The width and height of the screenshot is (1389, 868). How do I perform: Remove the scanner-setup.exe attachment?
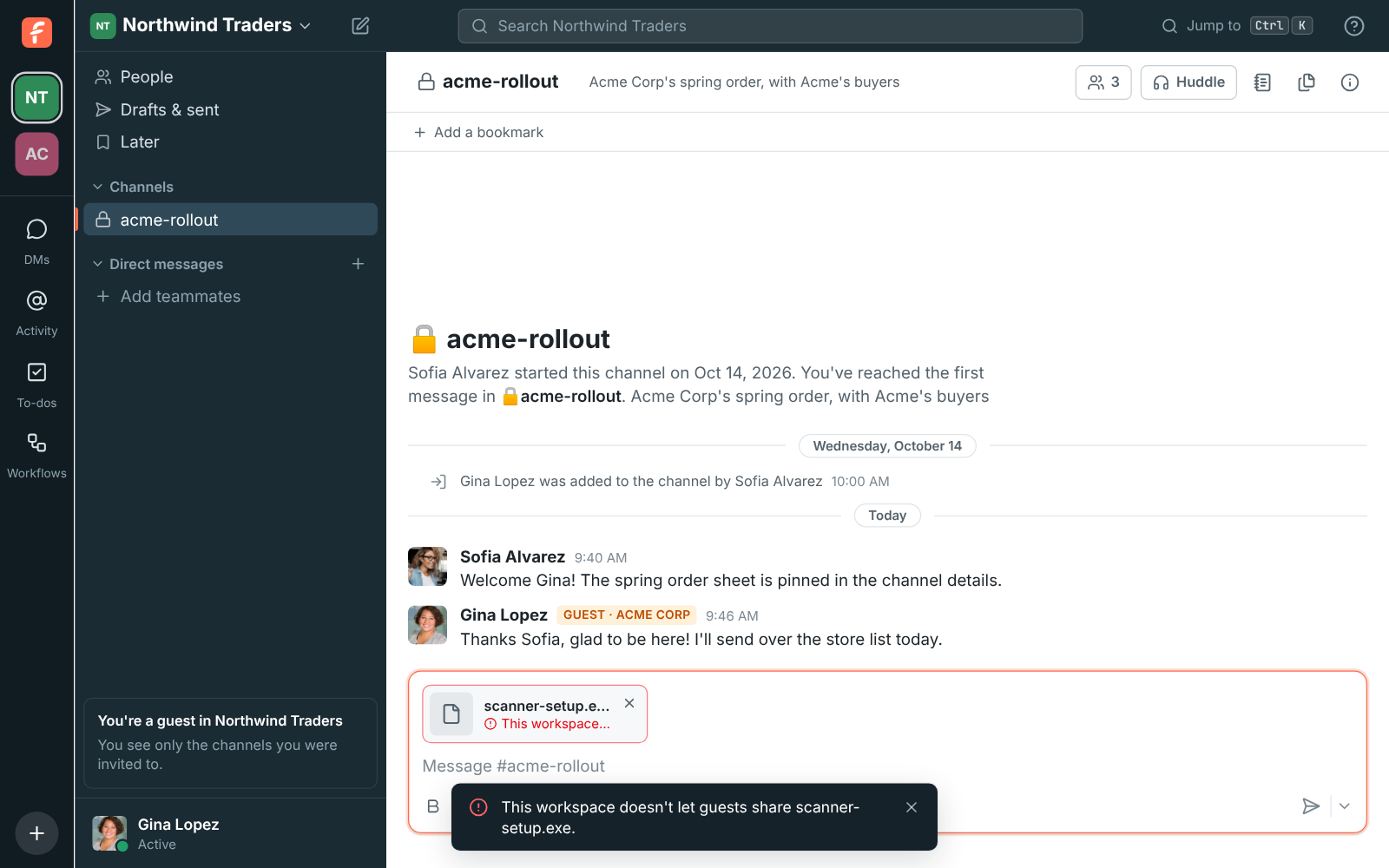click(x=629, y=703)
